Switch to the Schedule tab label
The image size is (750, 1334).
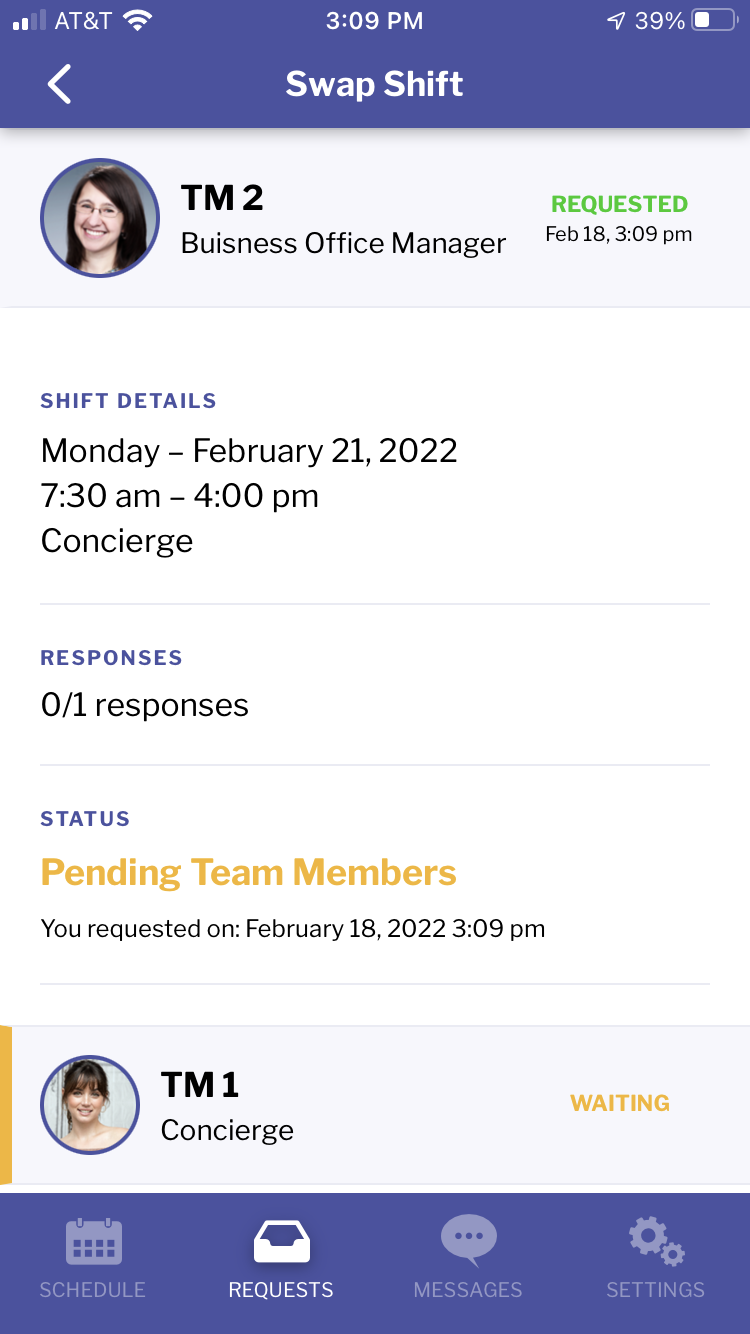(93, 1290)
